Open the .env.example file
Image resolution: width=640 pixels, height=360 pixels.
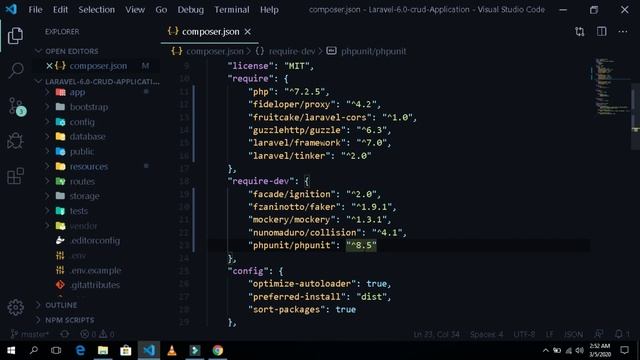point(95,270)
